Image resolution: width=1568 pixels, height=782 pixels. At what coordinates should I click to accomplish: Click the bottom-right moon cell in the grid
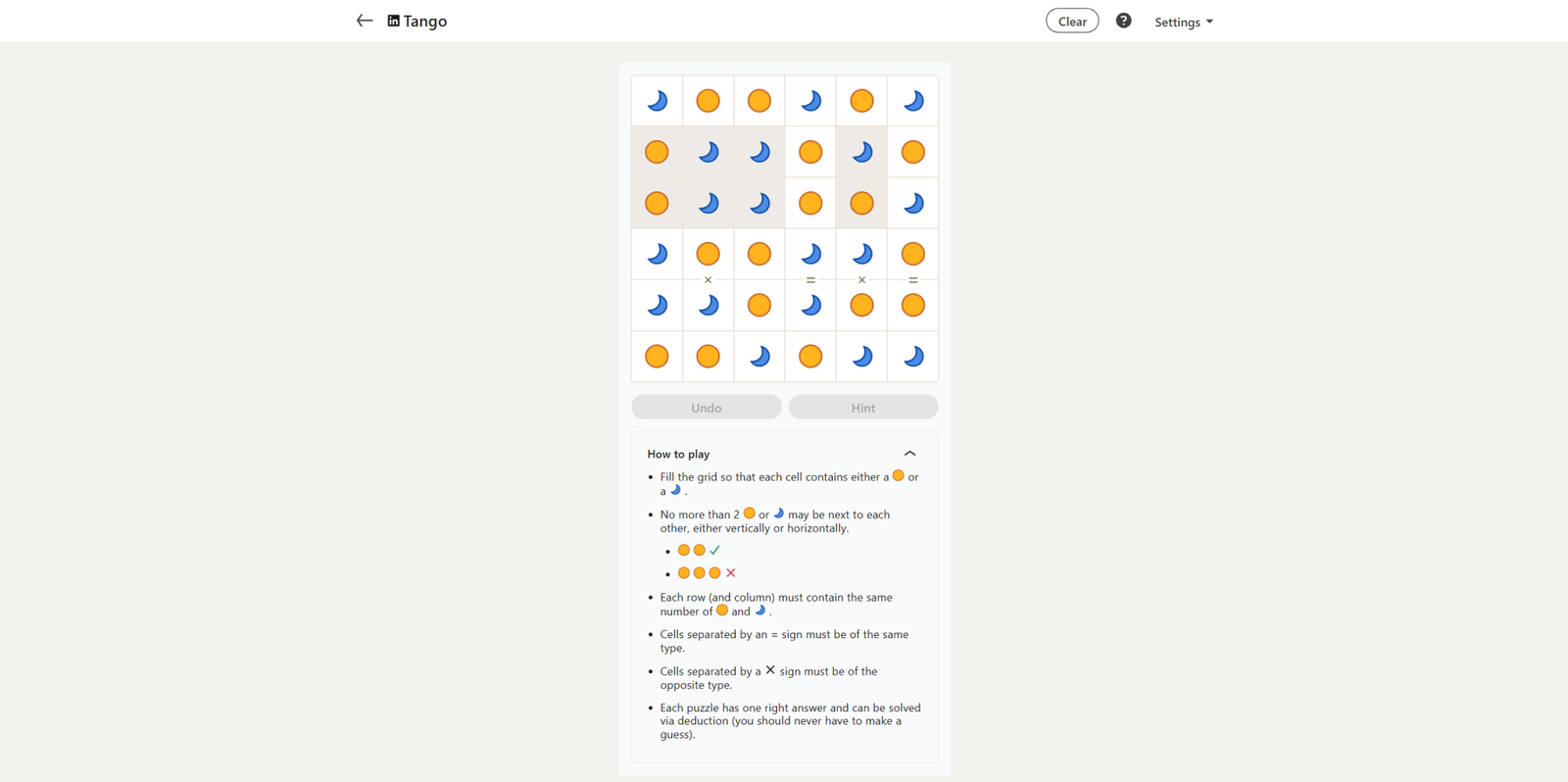coord(912,357)
